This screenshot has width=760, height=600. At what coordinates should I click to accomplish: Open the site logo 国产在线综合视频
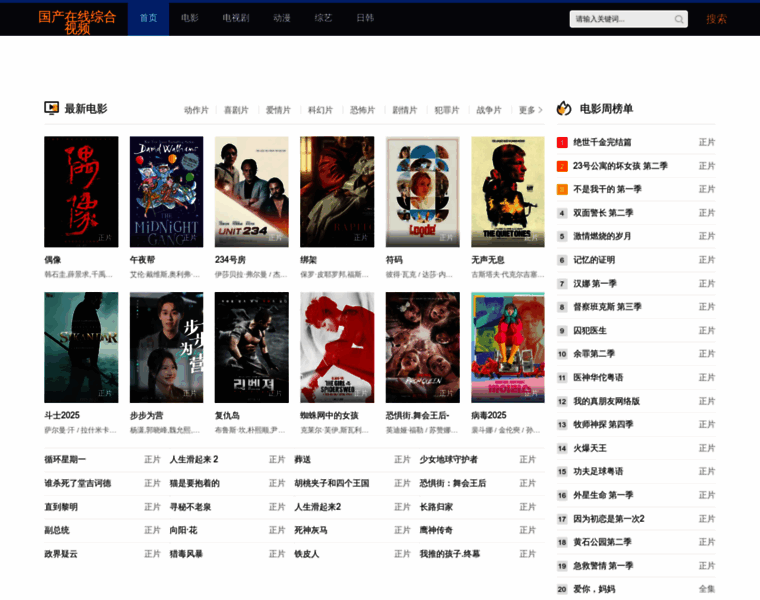click(x=77, y=22)
